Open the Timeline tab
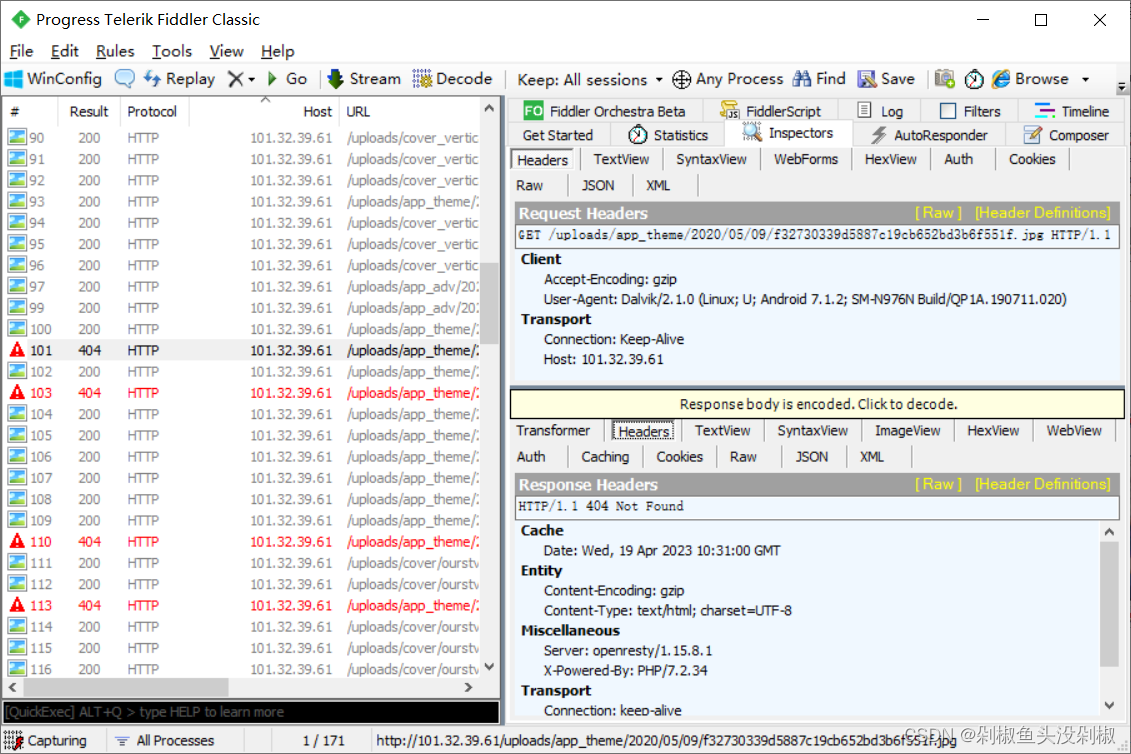1131x754 pixels. (x=1072, y=111)
